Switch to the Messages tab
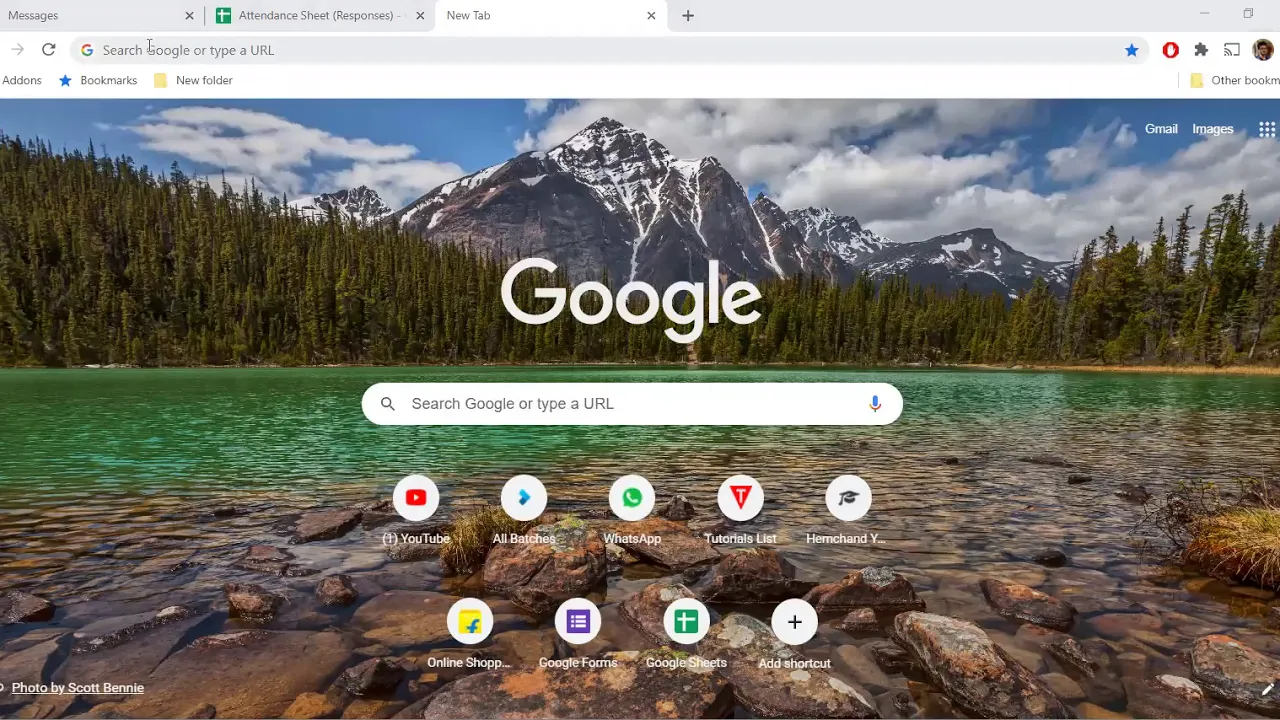Screen dimensions: 1280x720 98,16
